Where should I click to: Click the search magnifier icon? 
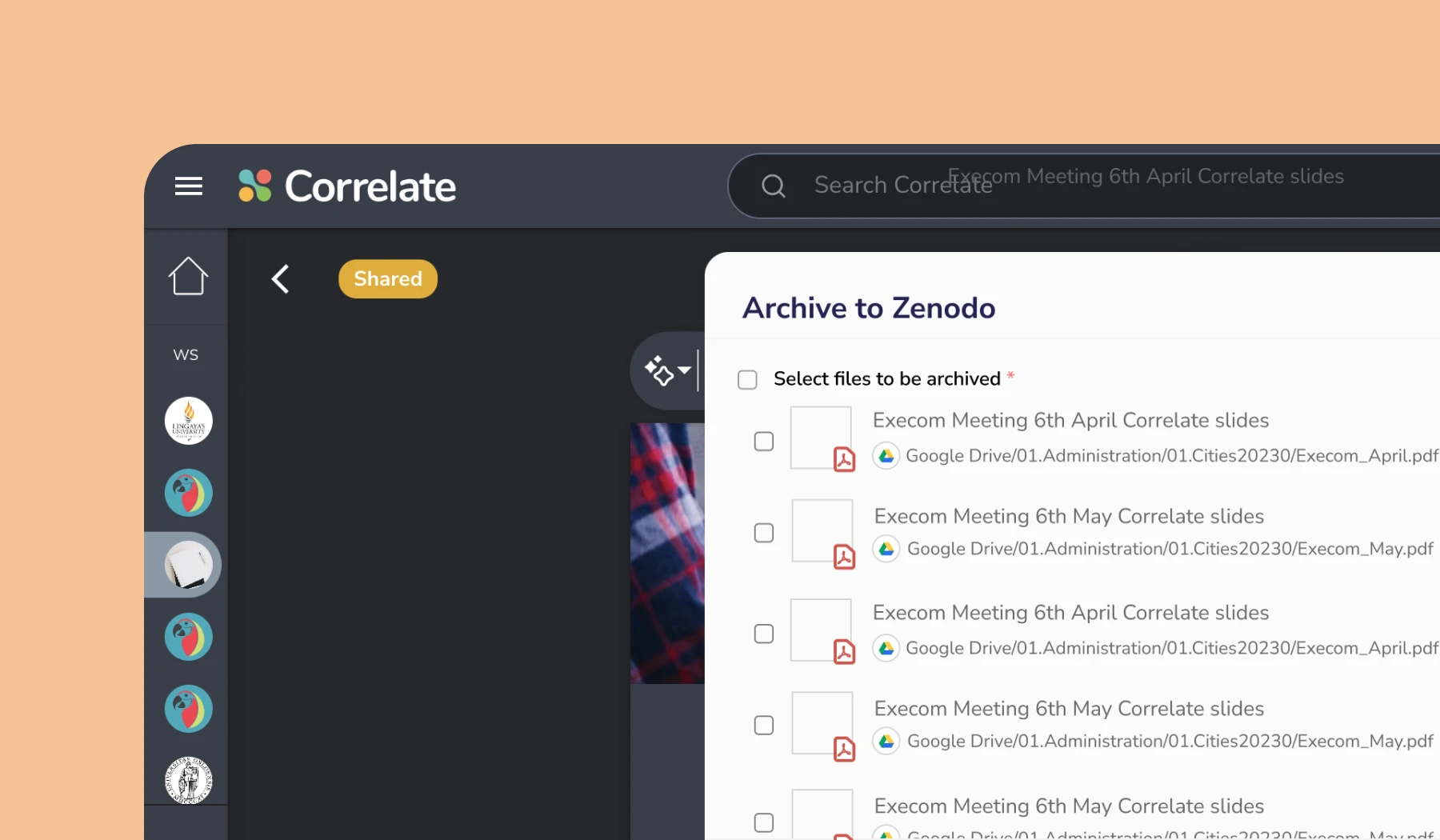pyautogui.click(x=773, y=186)
